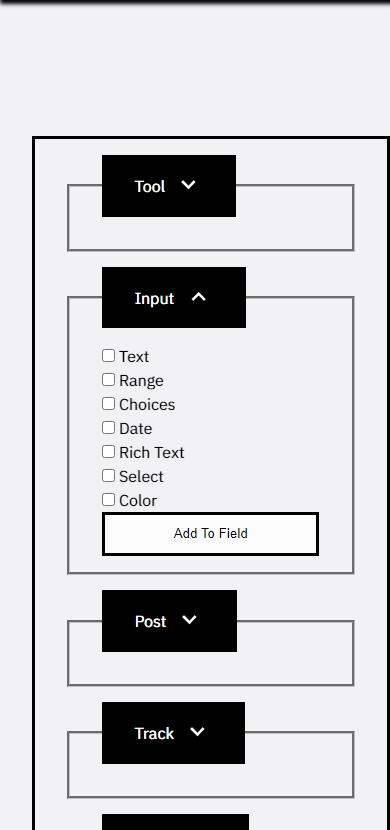The width and height of the screenshot is (390, 830).
Task: Click the 'Choices' label text
Action: point(147,404)
